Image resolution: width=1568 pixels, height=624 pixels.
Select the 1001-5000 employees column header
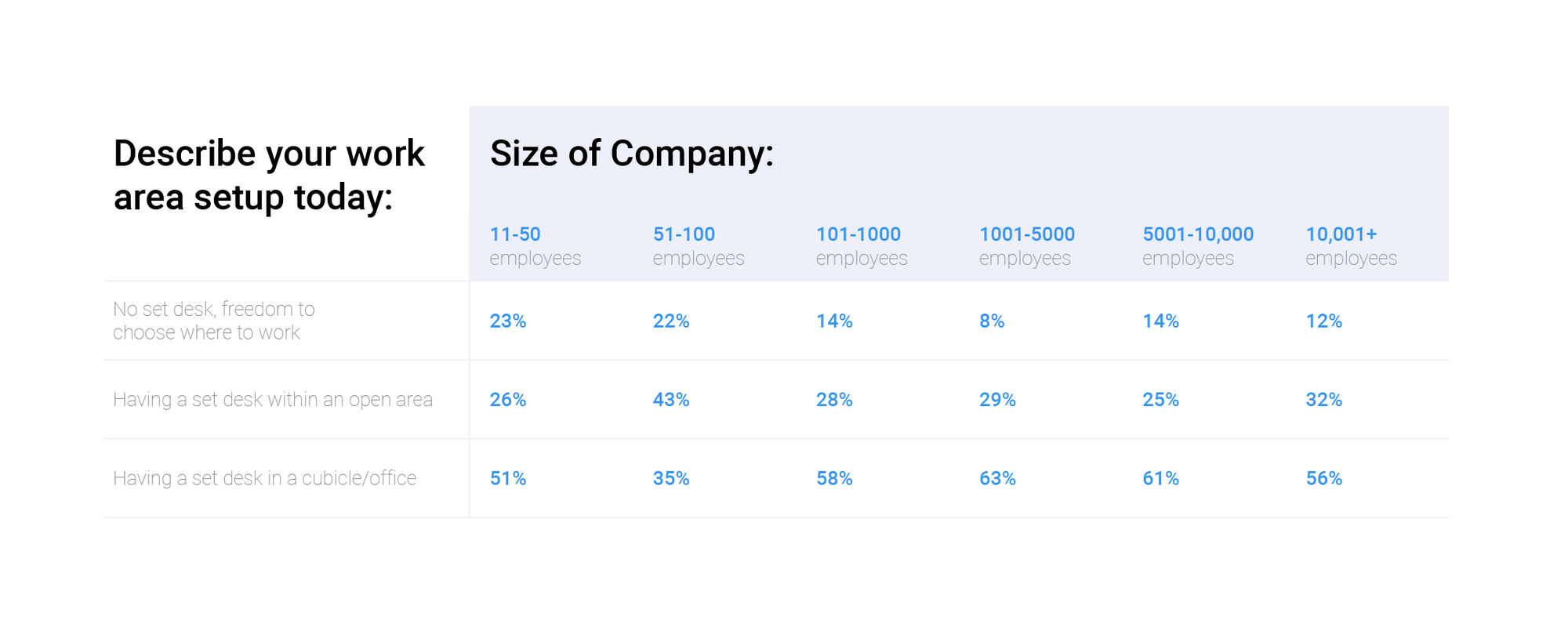(1026, 246)
